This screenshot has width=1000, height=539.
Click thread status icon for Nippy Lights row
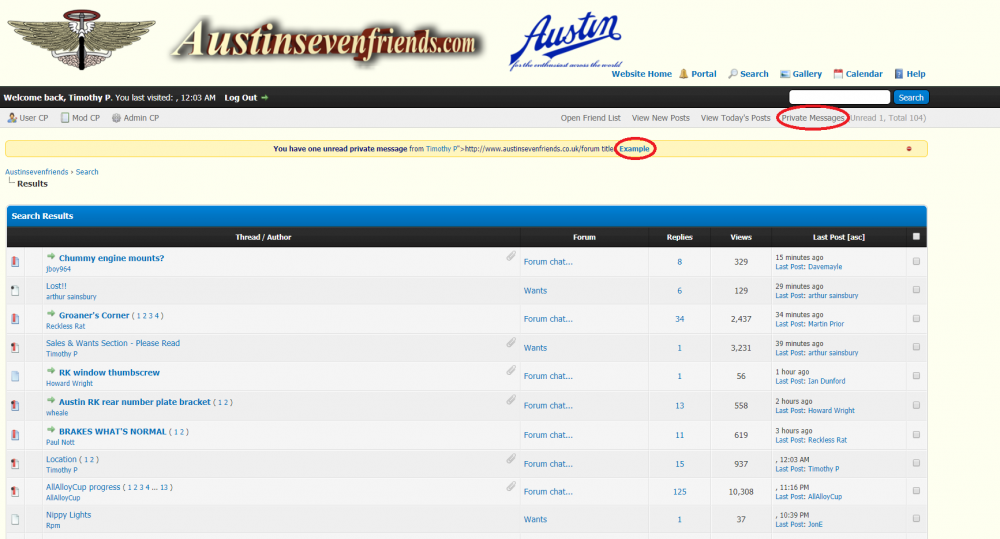coord(15,519)
